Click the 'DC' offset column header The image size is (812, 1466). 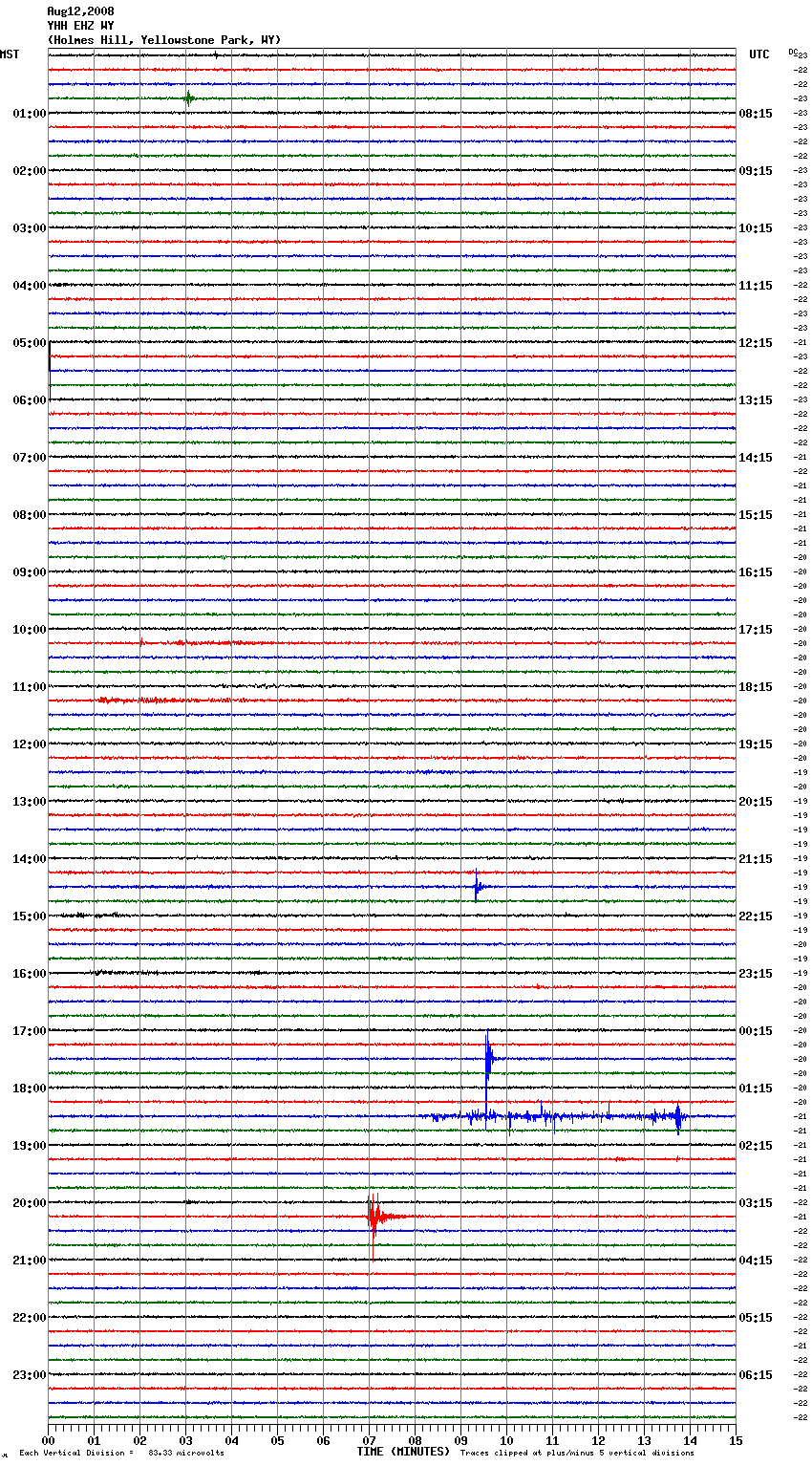pyautogui.click(x=793, y=52)
